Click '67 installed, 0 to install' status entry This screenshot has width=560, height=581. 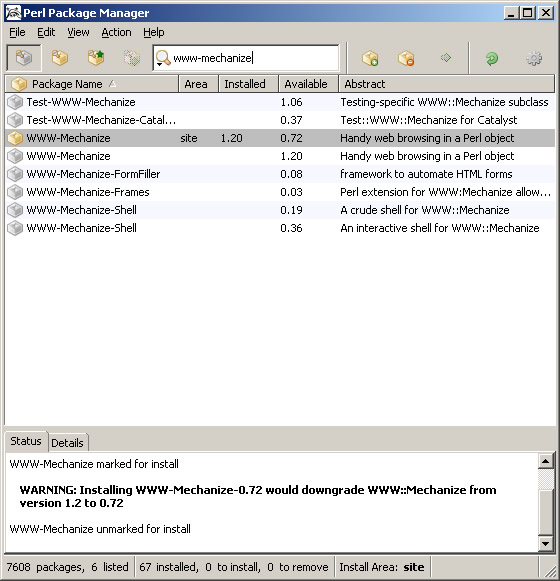[234, 567]
